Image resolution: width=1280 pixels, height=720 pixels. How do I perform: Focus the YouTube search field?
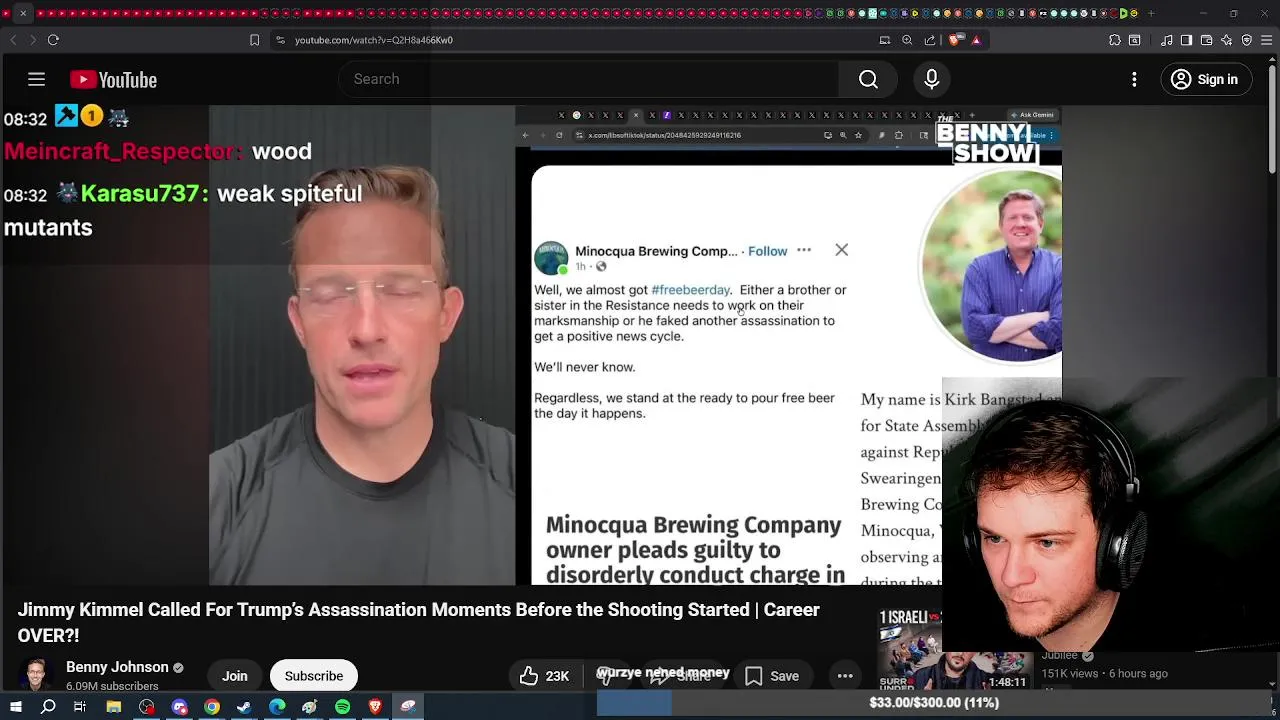tap(590, 79)
